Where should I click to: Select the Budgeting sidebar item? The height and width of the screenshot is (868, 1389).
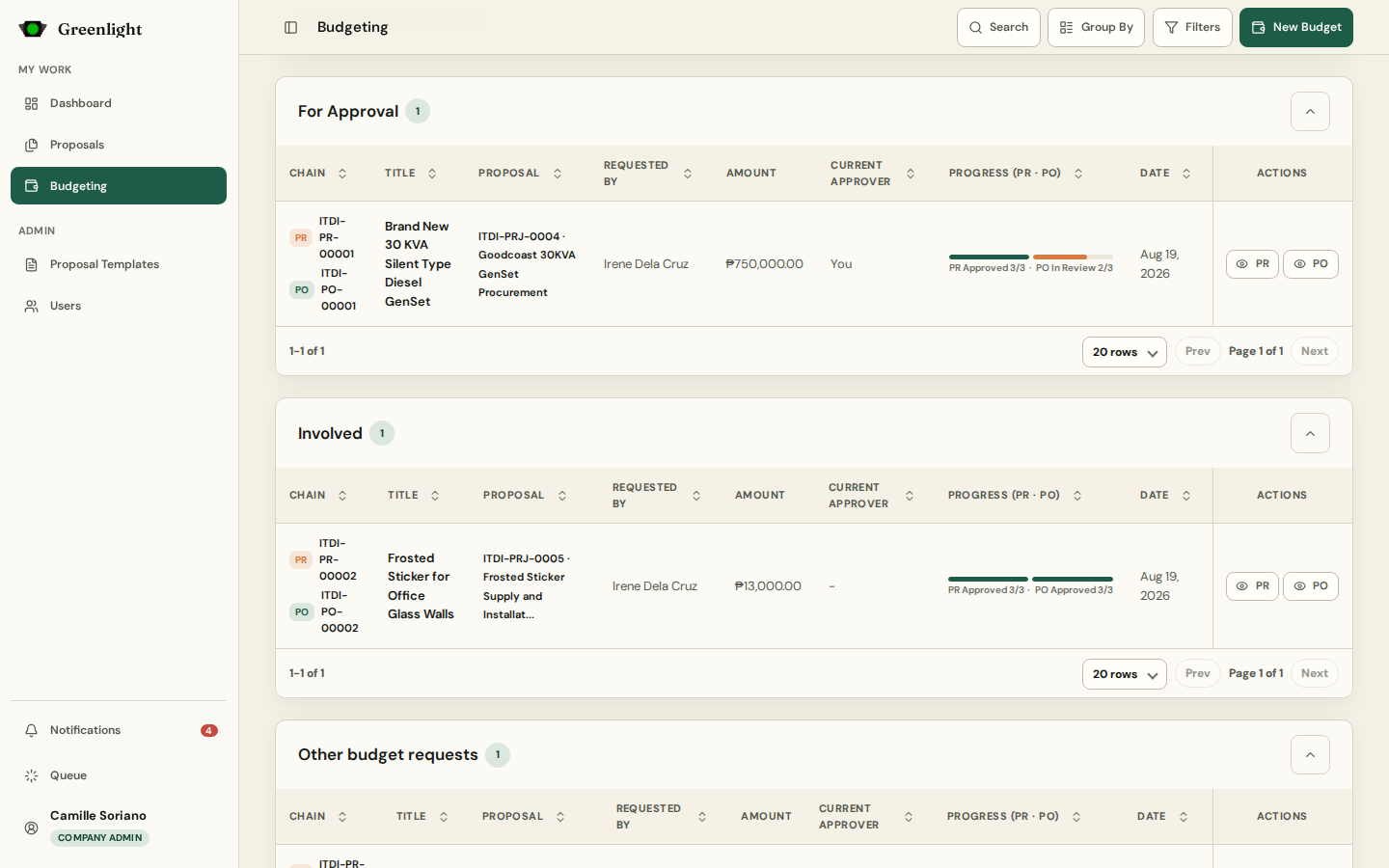[119, 186]
